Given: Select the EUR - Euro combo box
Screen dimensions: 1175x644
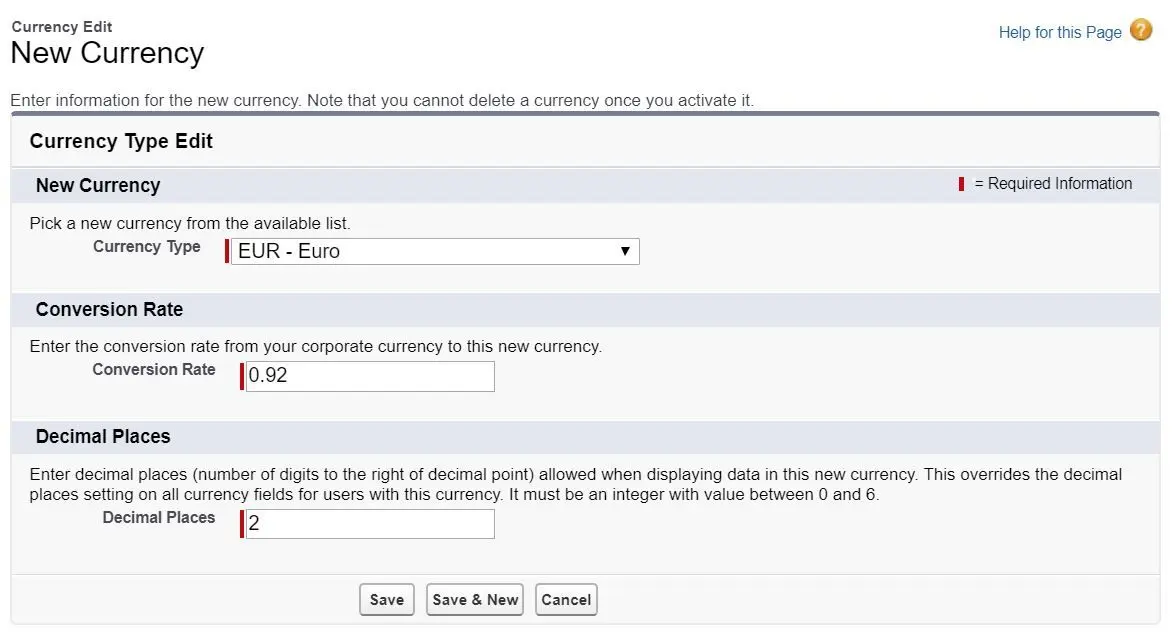Looking at the screenshot, I should point(435,251).
